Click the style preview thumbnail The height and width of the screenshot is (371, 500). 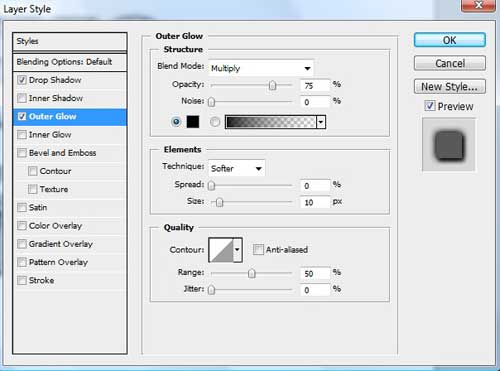[x=449, y=145]
